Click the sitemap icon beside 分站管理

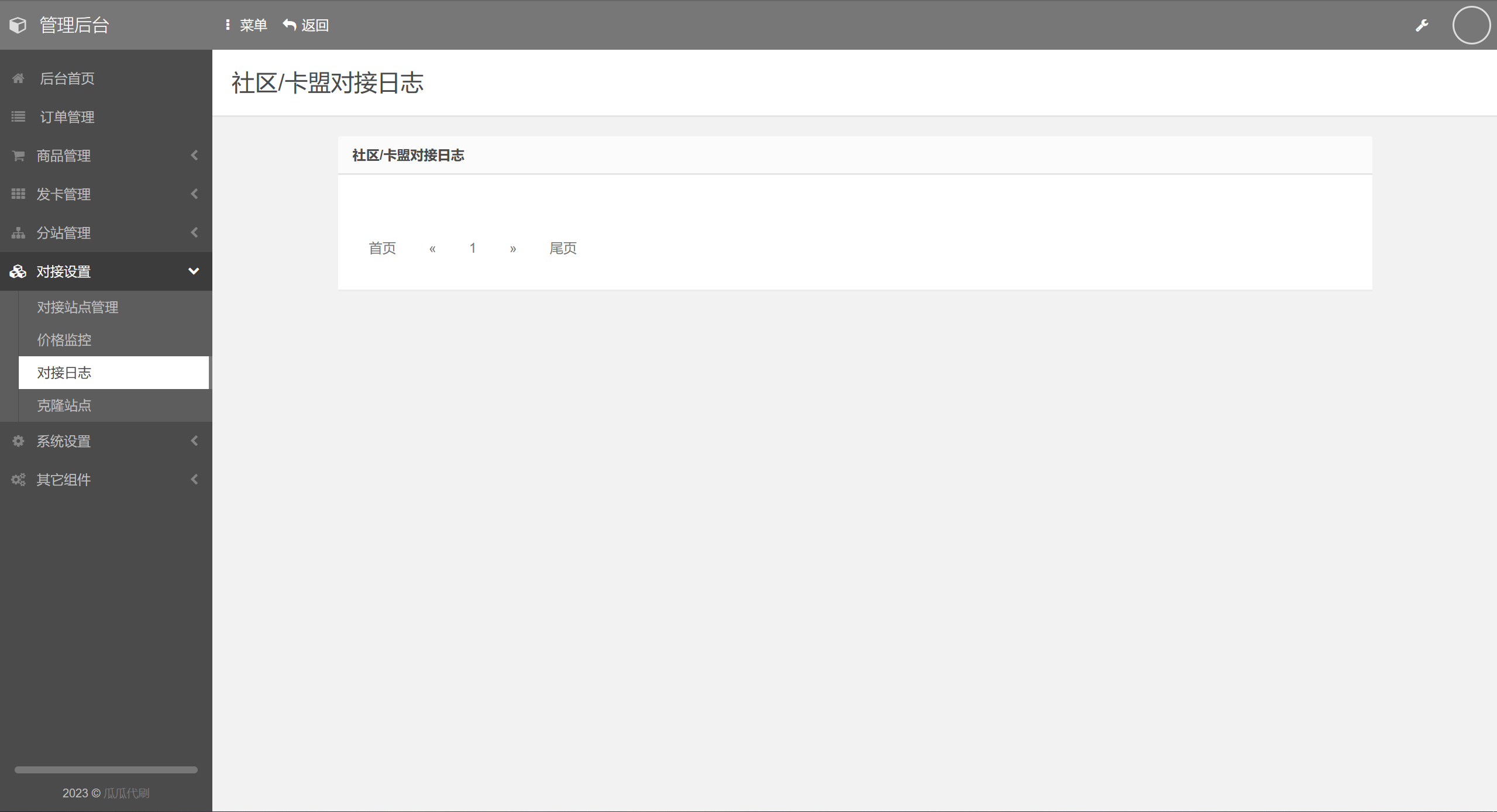[x=18, y=233]
